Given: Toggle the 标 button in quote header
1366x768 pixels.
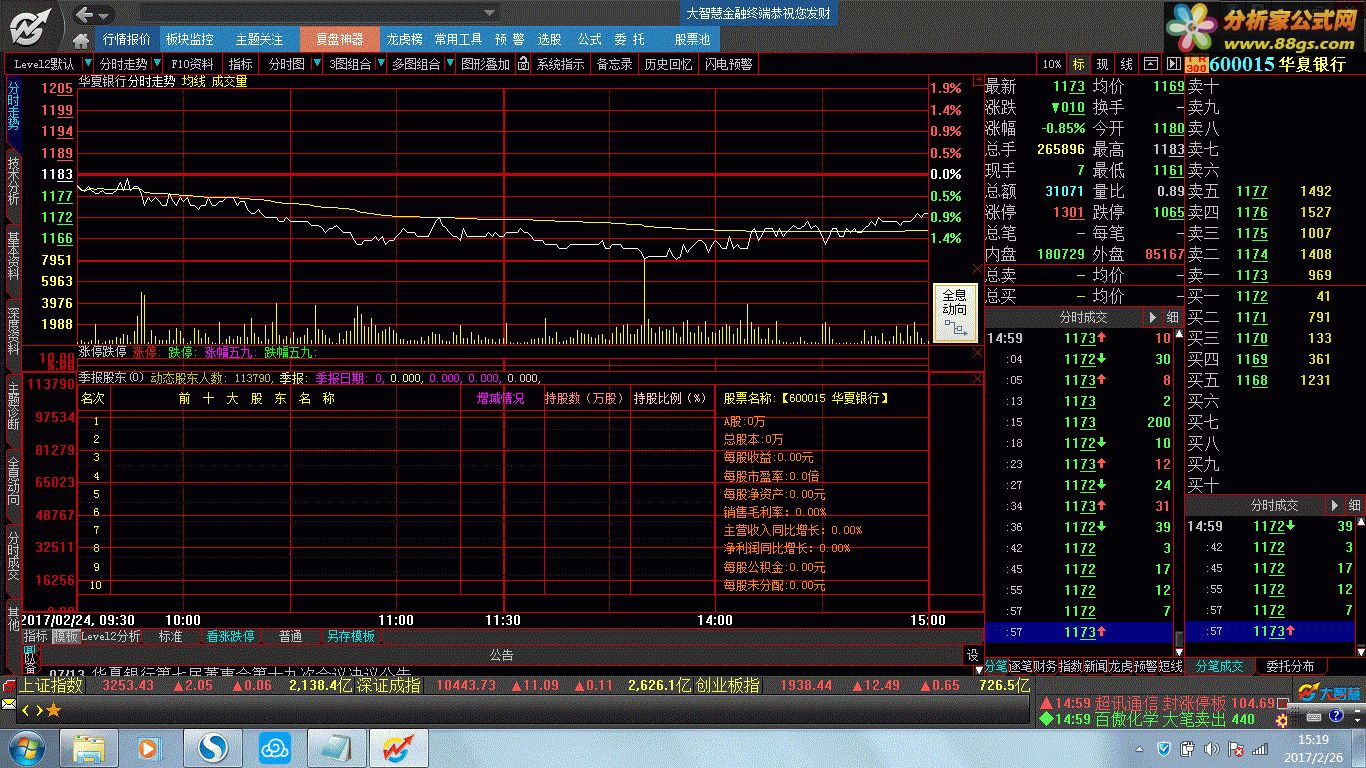Looking at the screenshot, I should [1078, 64].
